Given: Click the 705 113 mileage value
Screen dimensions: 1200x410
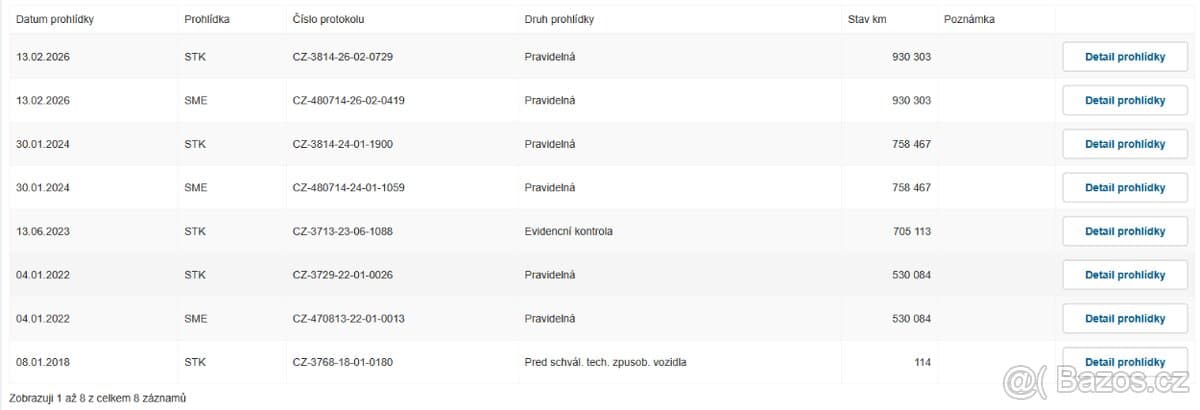Looking at the screenshot, I should pos(911,231).
